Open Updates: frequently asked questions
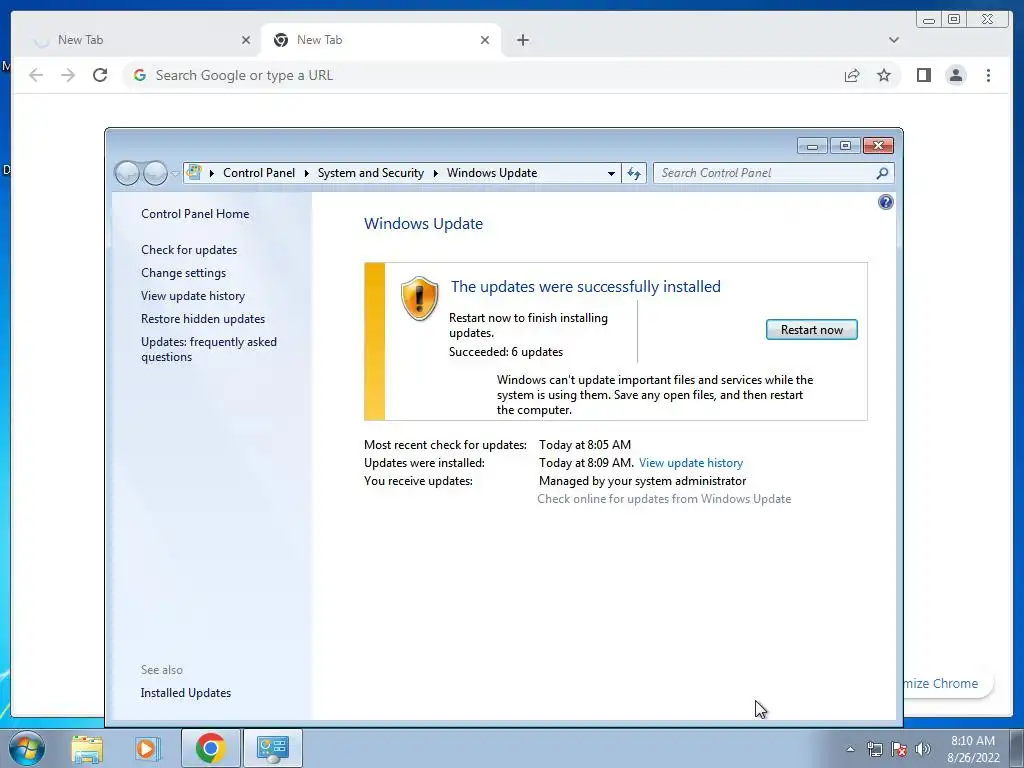 click(x=209, y=349)
